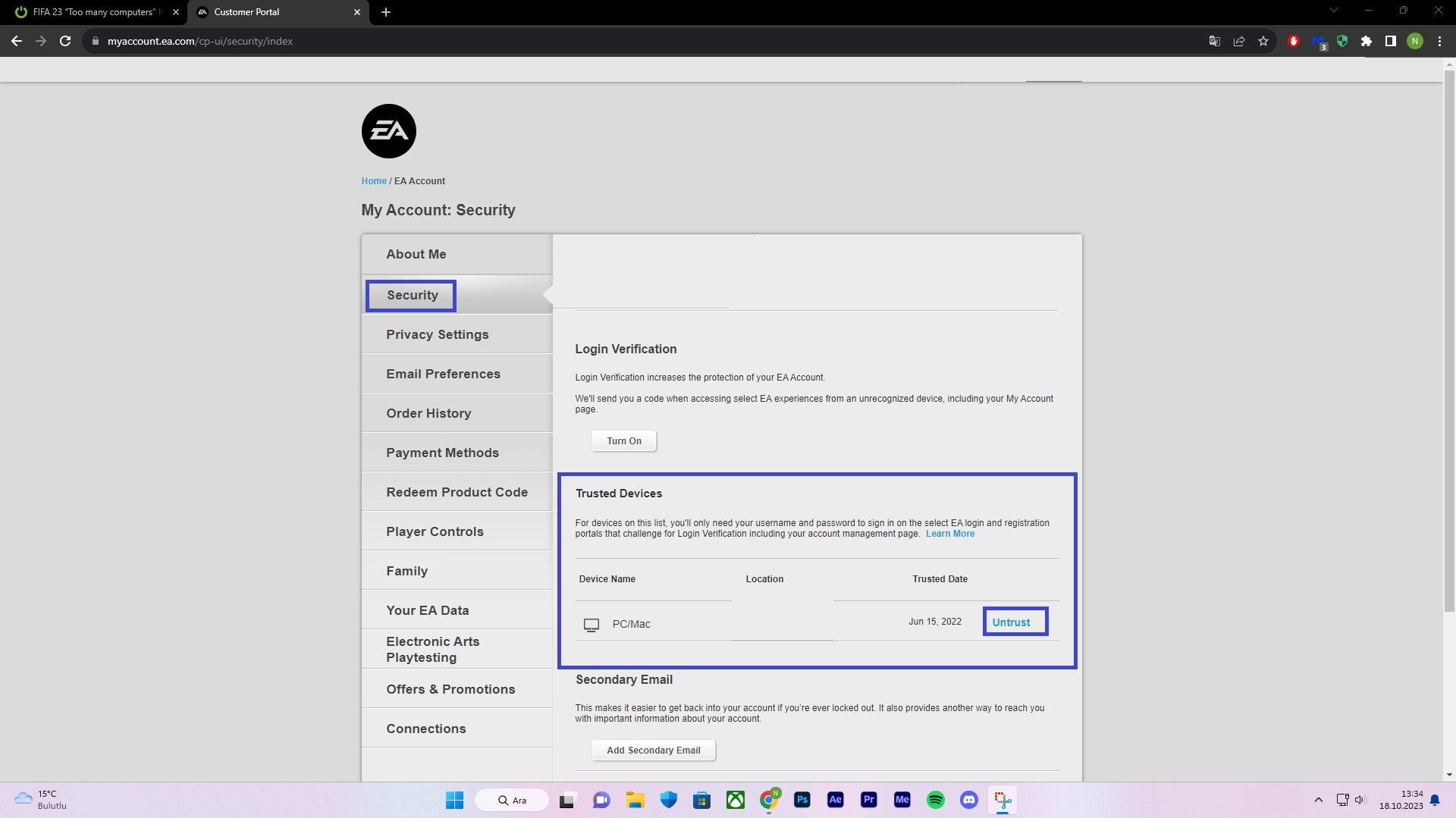This screenshot has width=1456, height=818.
Task: Open the Snipping Tool in the taskbar
Action: click(x=1003, y=800)
